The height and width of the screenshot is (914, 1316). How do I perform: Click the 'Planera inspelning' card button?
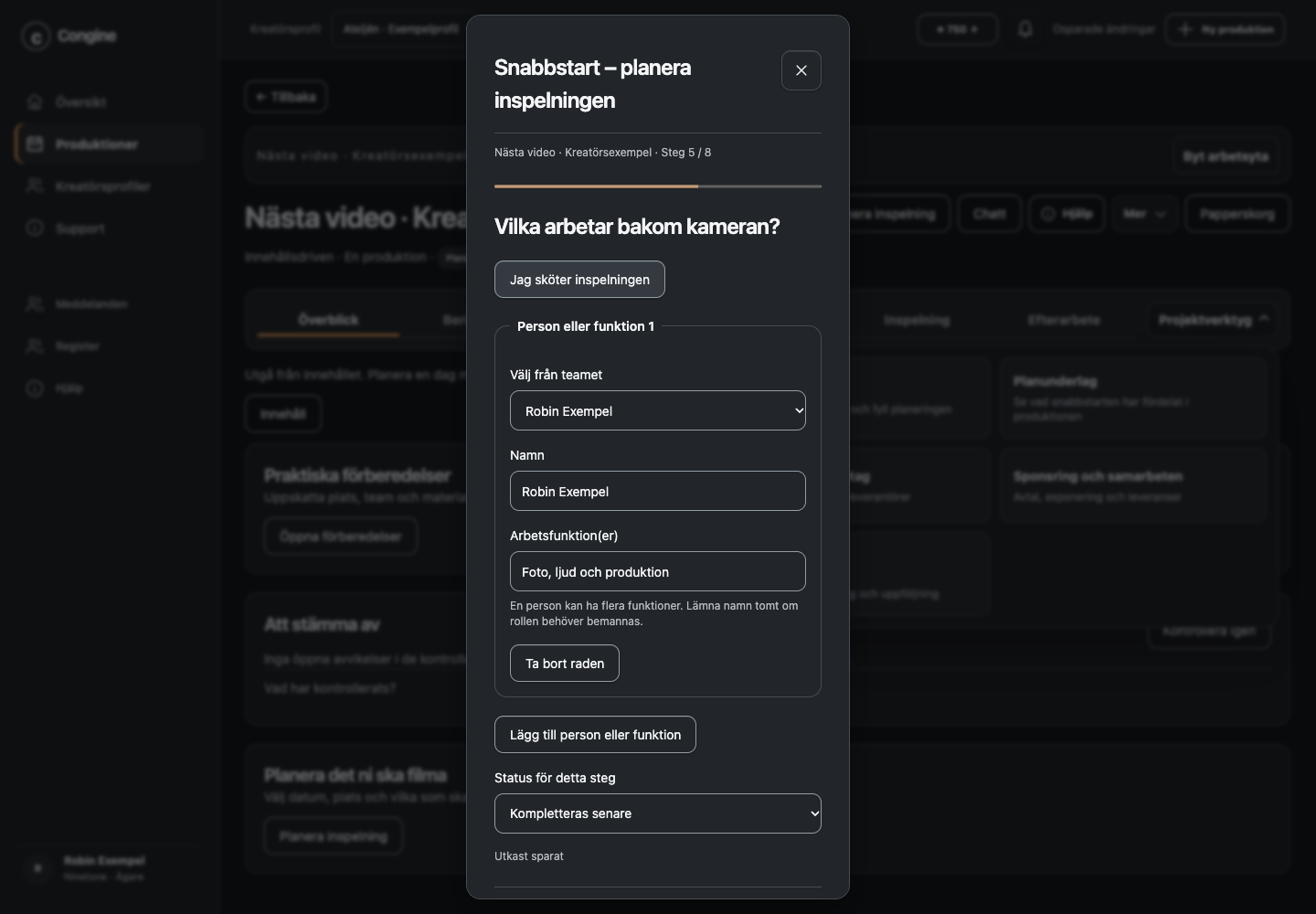[334, 836]
